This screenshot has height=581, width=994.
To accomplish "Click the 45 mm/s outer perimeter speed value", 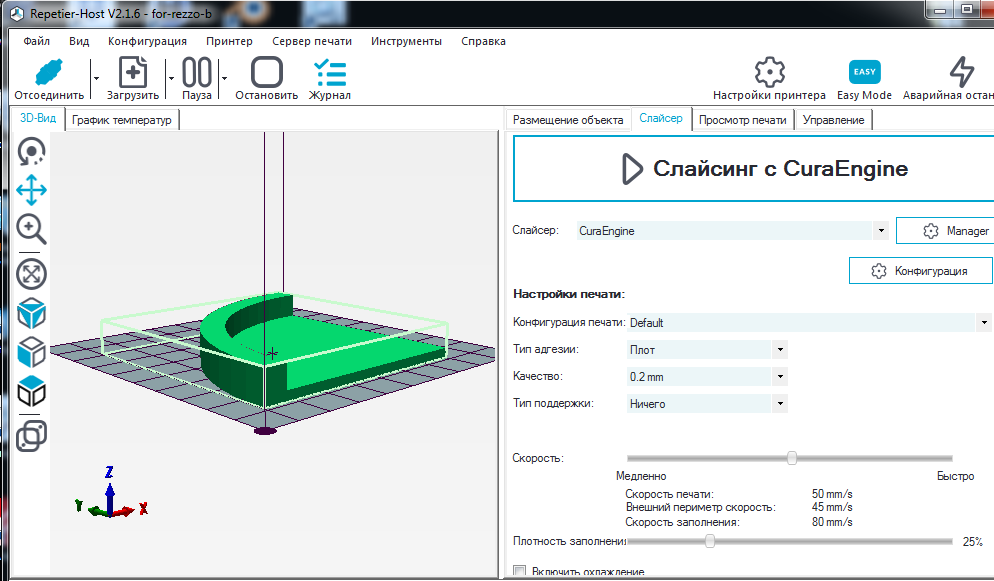I will (832, 507).
